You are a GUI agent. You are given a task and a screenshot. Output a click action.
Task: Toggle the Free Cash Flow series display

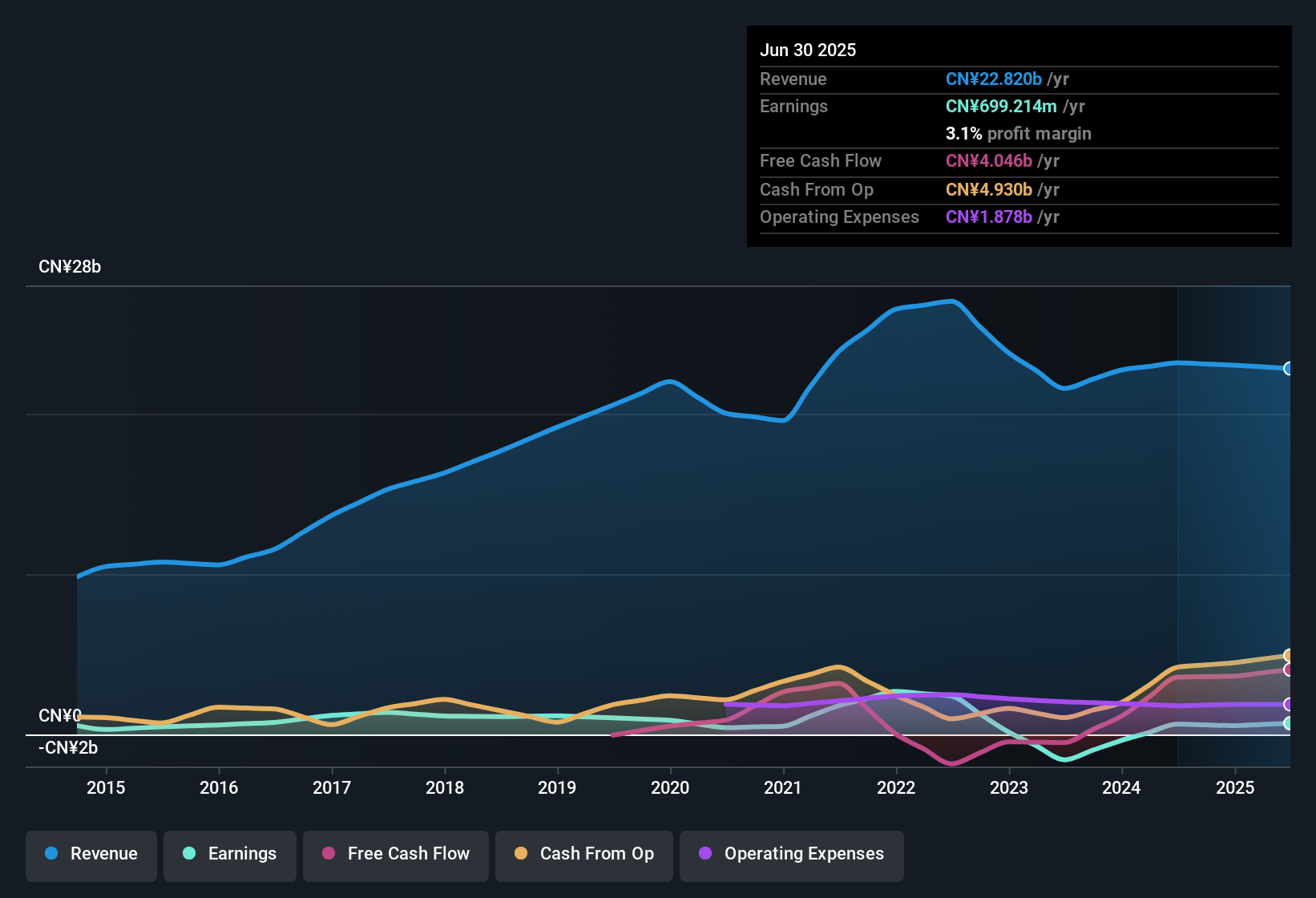click(395, 855)
